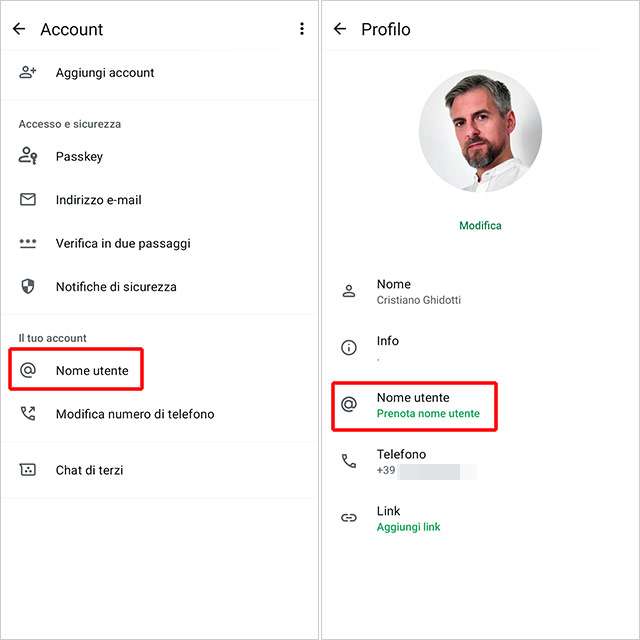Tap Aggiungi link
640x640 pixels.
click(x=408, y=527)
